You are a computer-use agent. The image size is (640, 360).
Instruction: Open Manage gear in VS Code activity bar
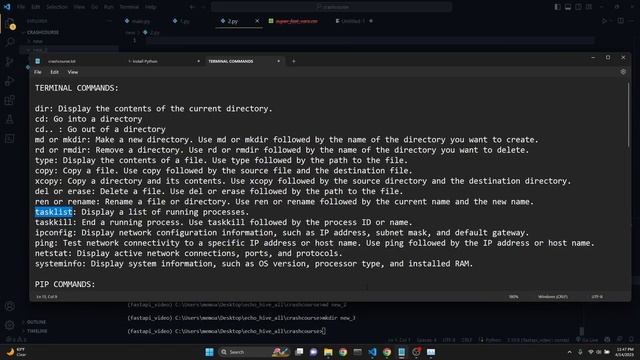pyautogui.click(x=10, y=325)
